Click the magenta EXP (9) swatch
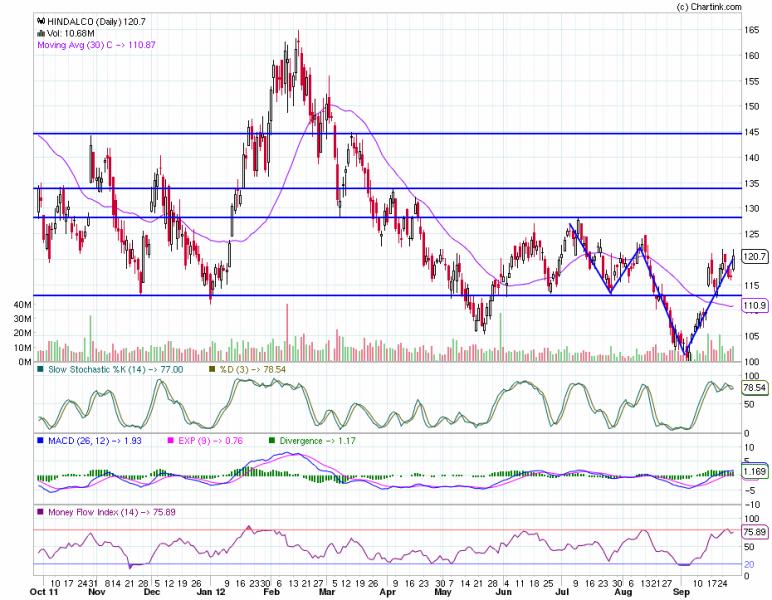 (171, 440)
